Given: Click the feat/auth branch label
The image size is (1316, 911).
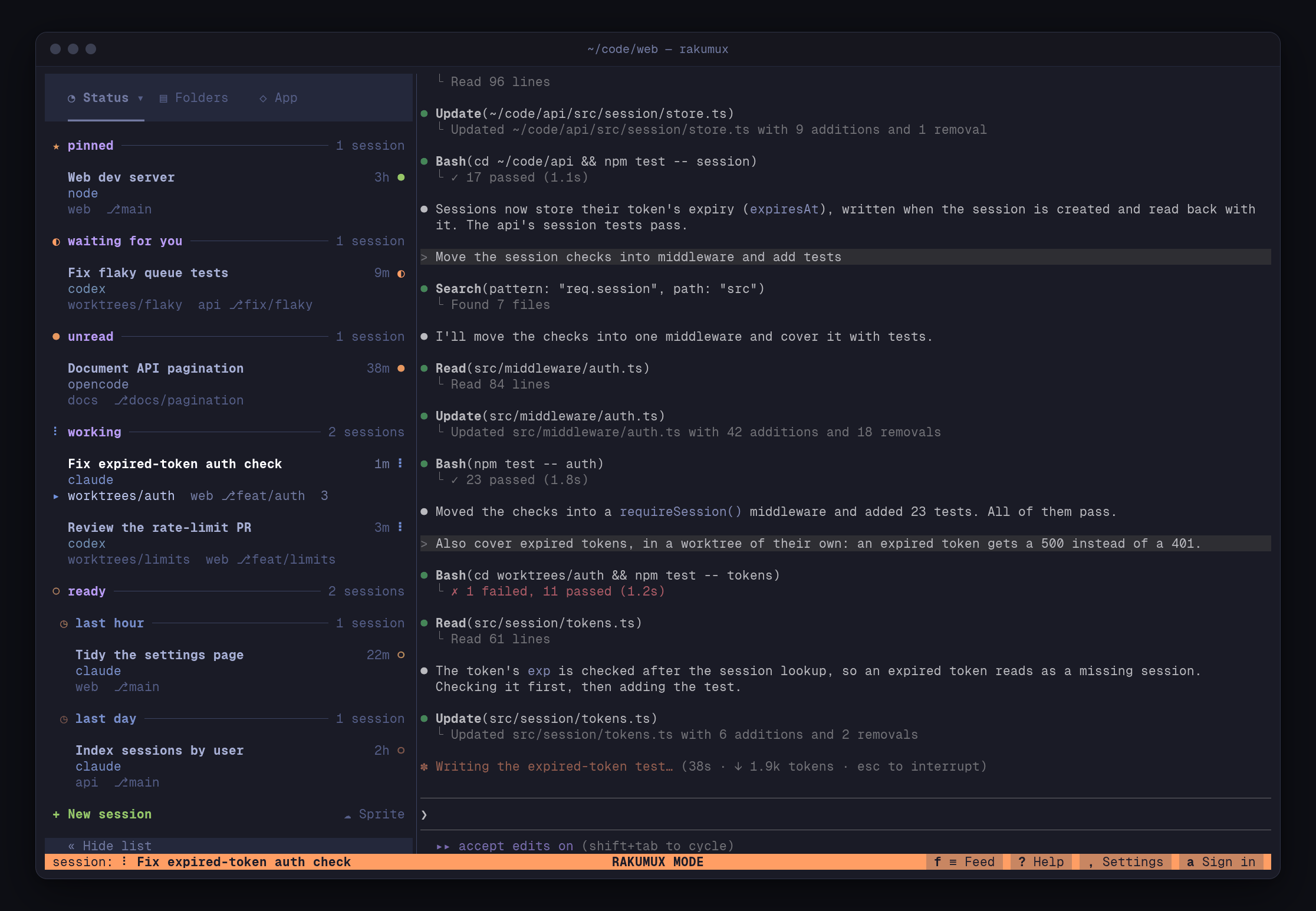Looking at the screenshot, I should click(264, 496).
